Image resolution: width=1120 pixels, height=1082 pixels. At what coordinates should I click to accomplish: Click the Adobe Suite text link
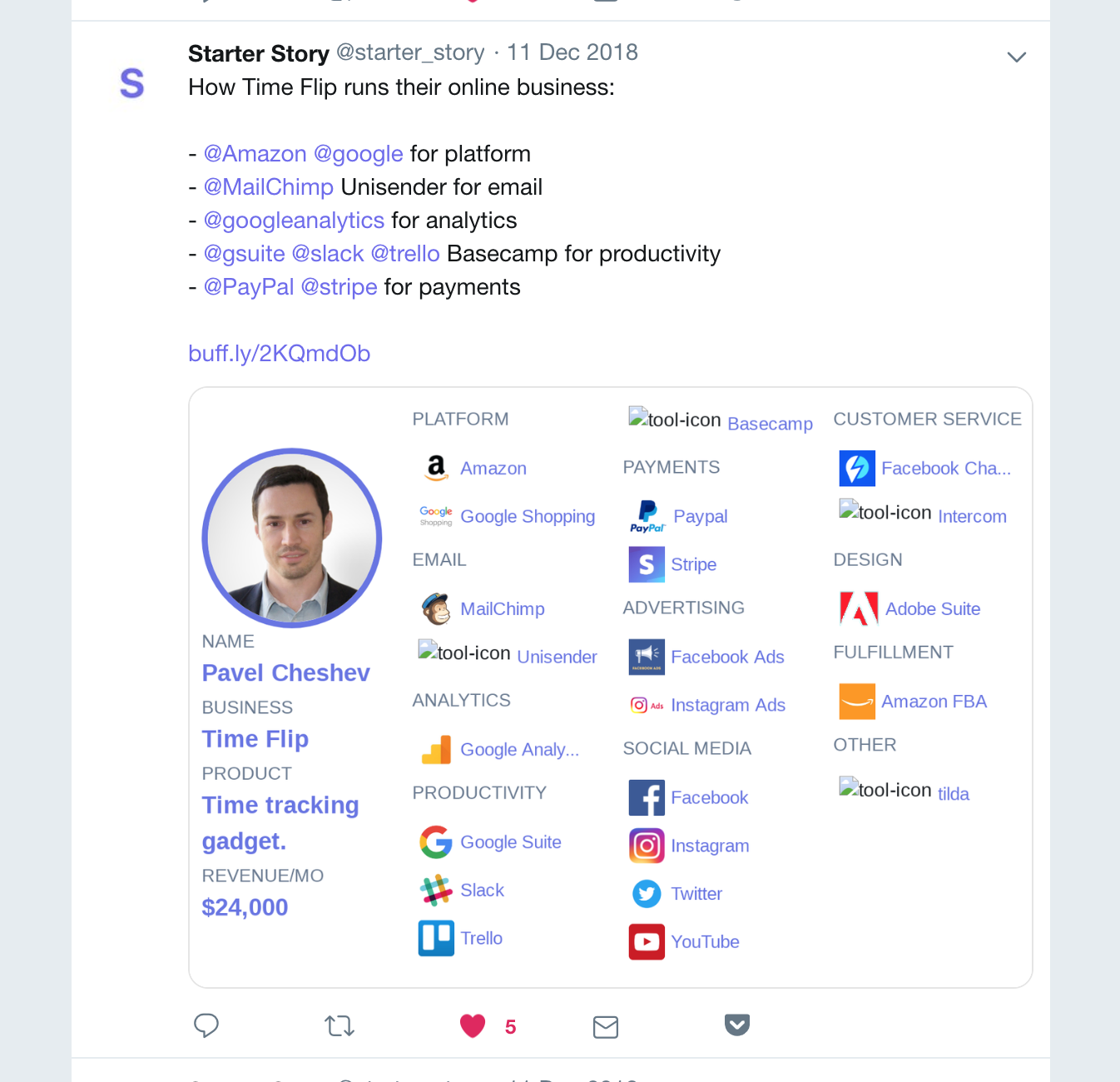(933, 608)
